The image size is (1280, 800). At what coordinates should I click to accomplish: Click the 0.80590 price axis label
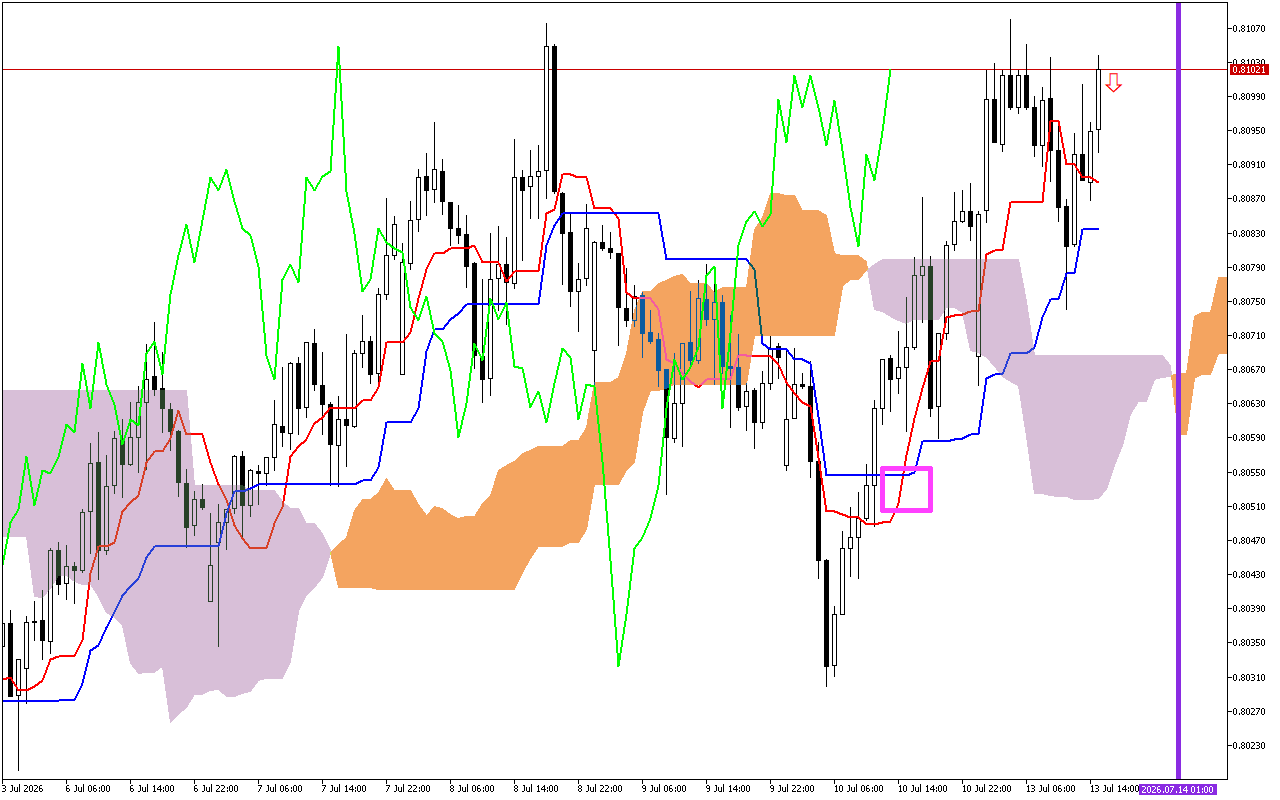pyautogui.click(x=1248, y=437)
